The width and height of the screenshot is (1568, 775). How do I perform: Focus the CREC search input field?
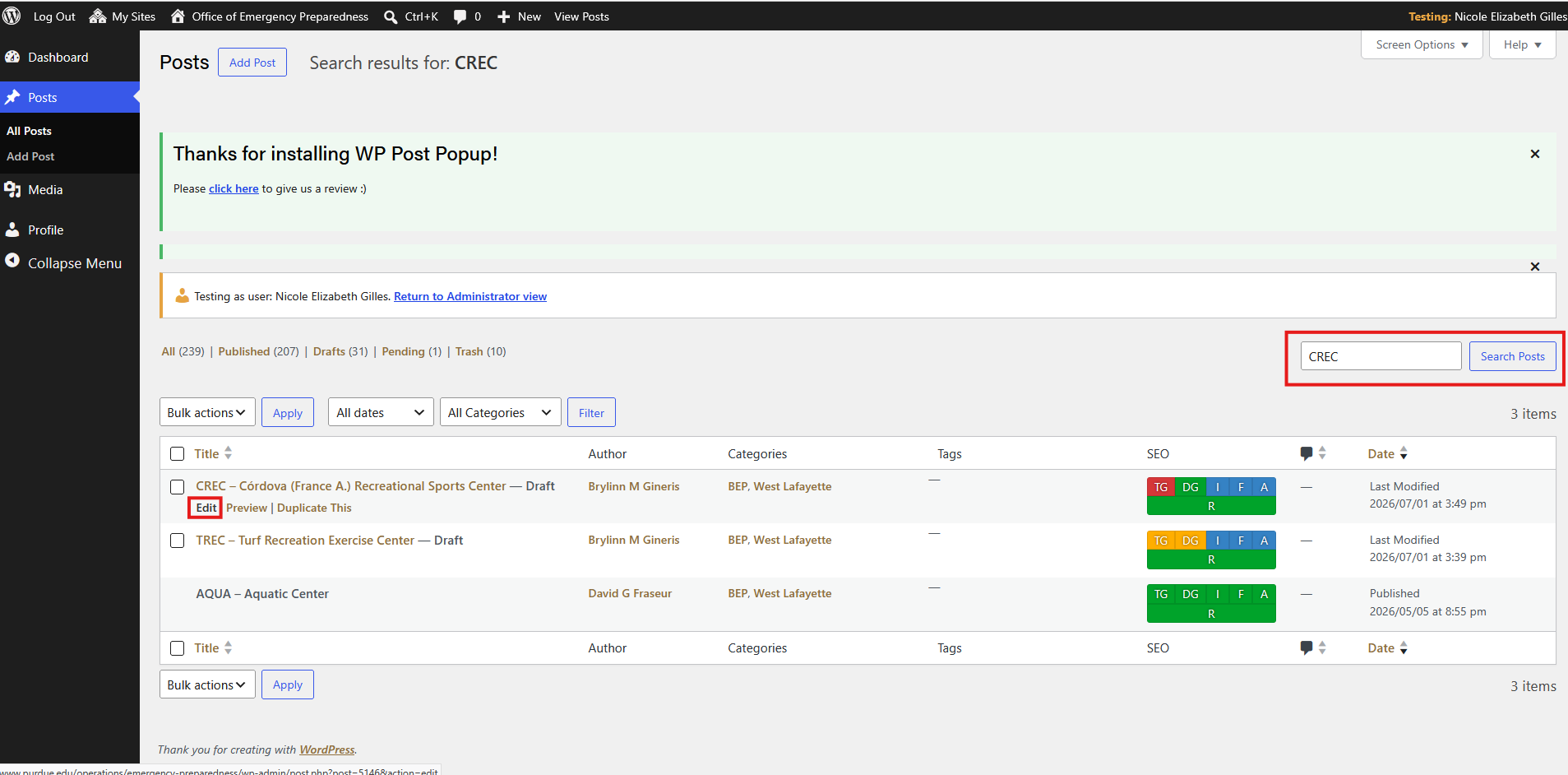click(1381, 356)
